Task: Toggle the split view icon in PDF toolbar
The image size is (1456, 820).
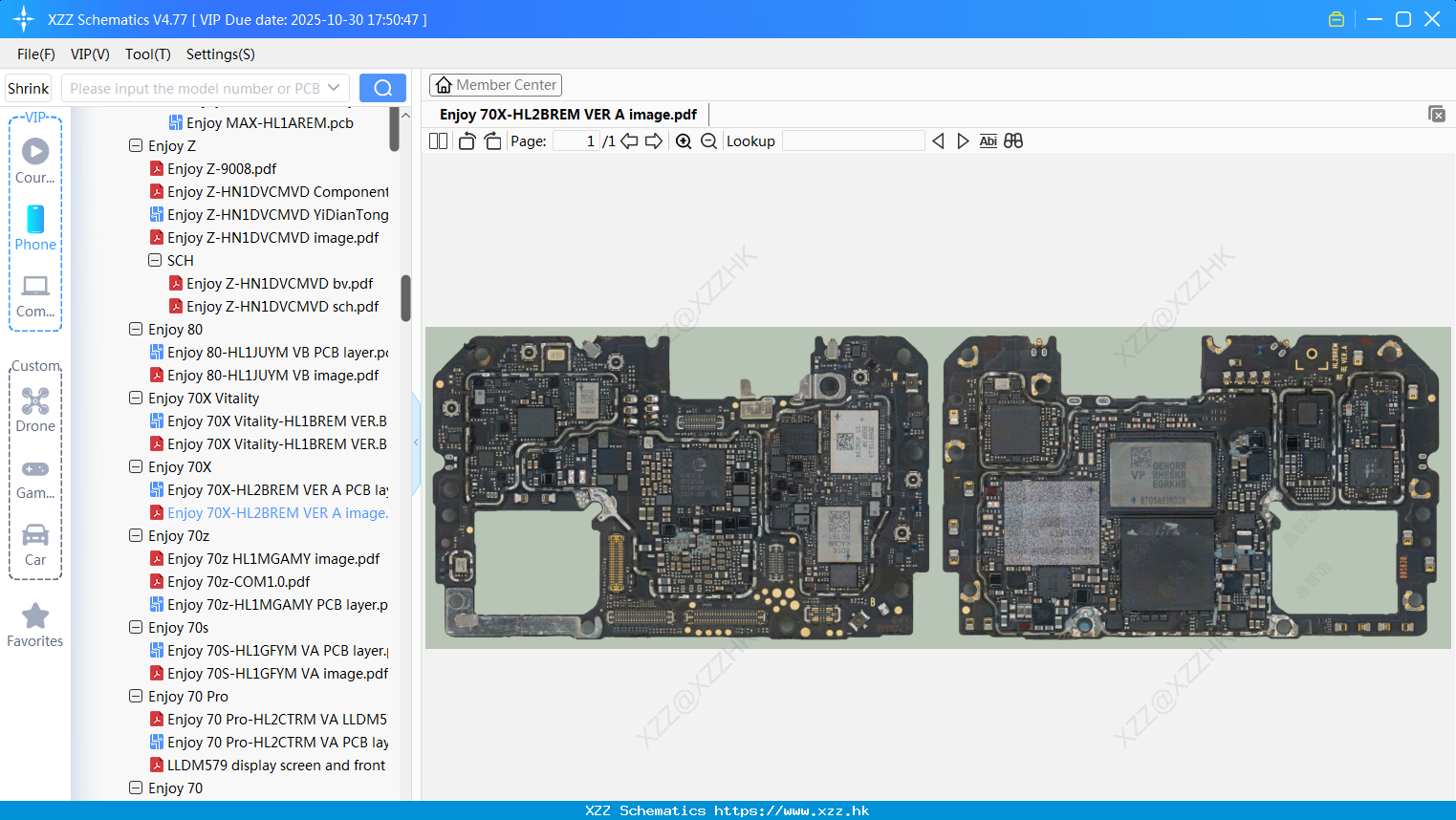Action: [438, 140]
